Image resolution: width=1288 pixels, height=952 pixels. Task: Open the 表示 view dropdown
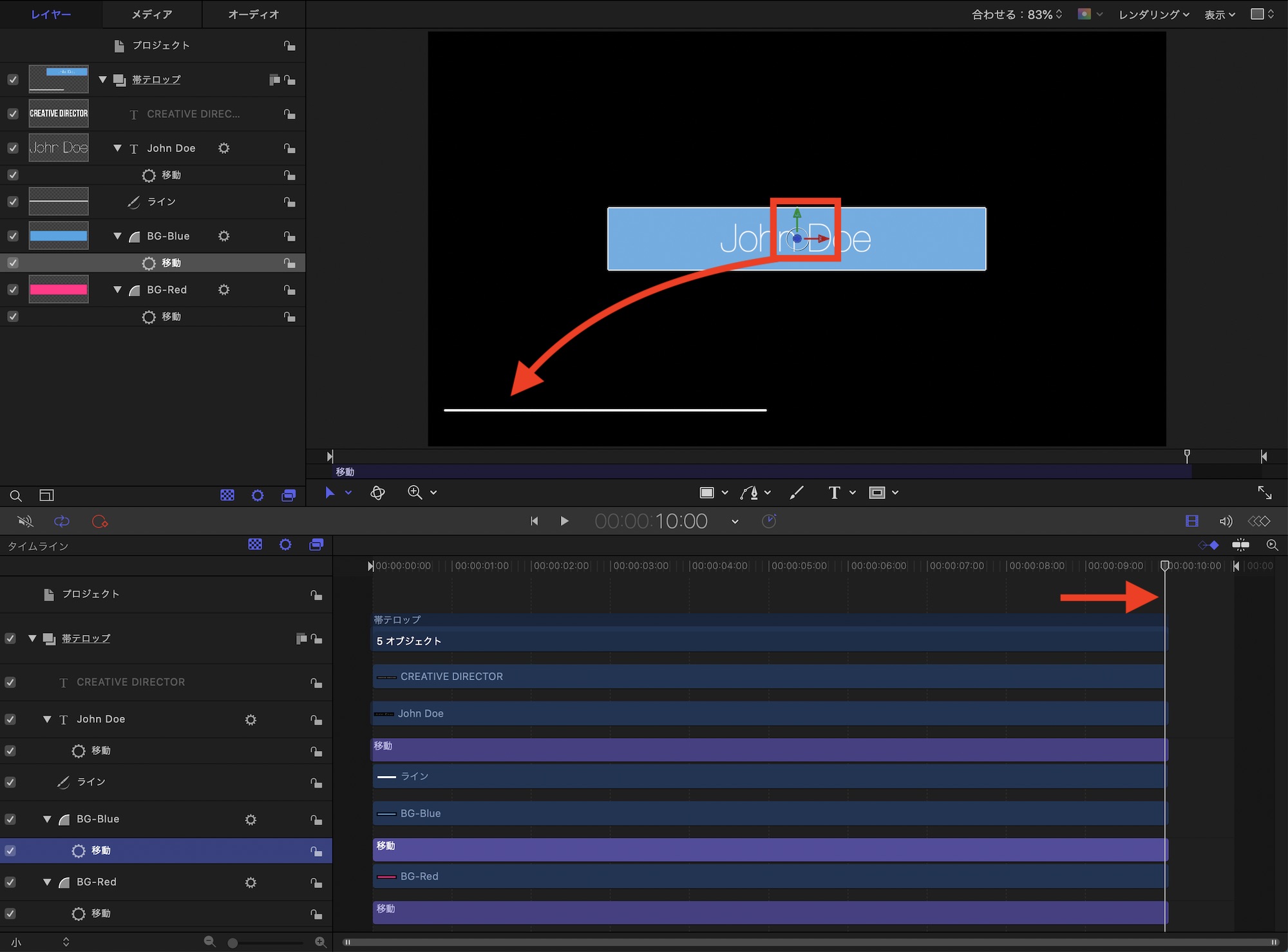coord(1219,14)
